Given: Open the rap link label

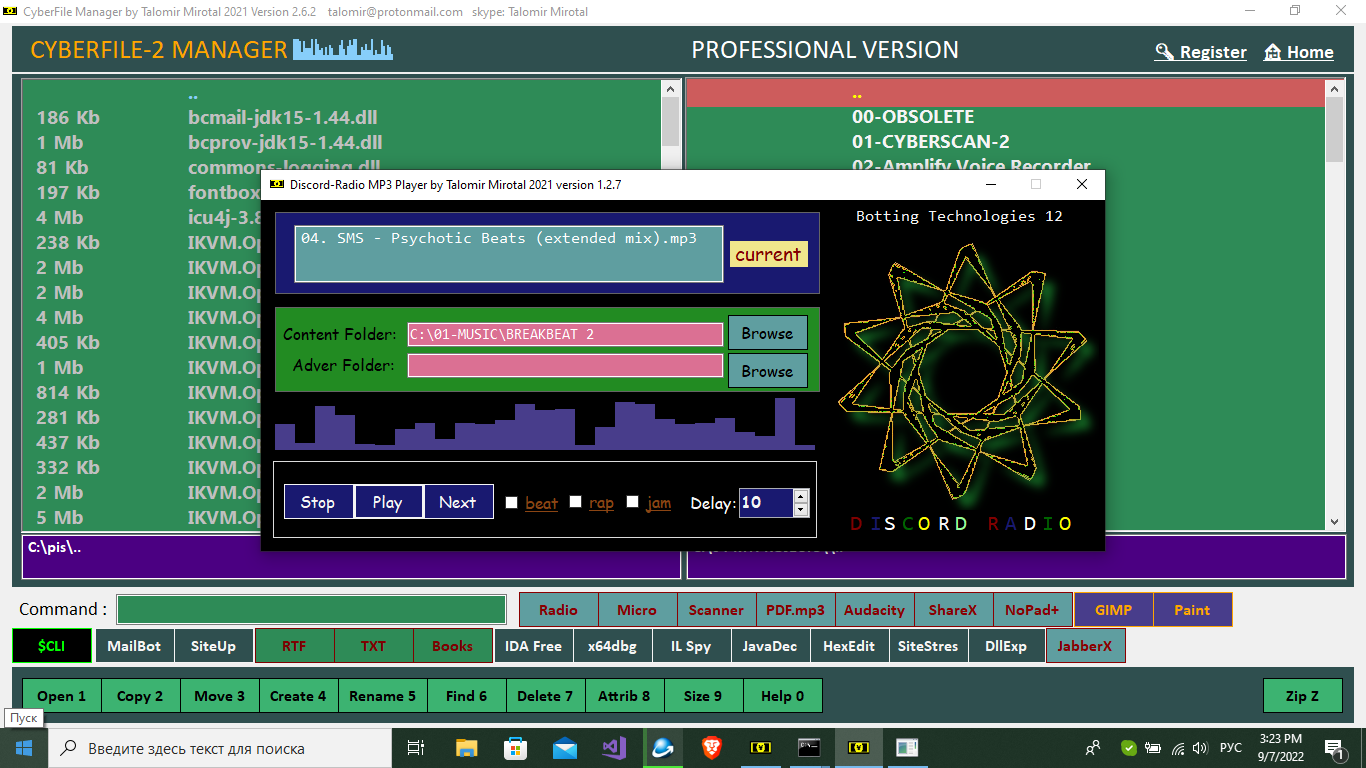Looking at the screenshot, I should click(x=601, y=503).
